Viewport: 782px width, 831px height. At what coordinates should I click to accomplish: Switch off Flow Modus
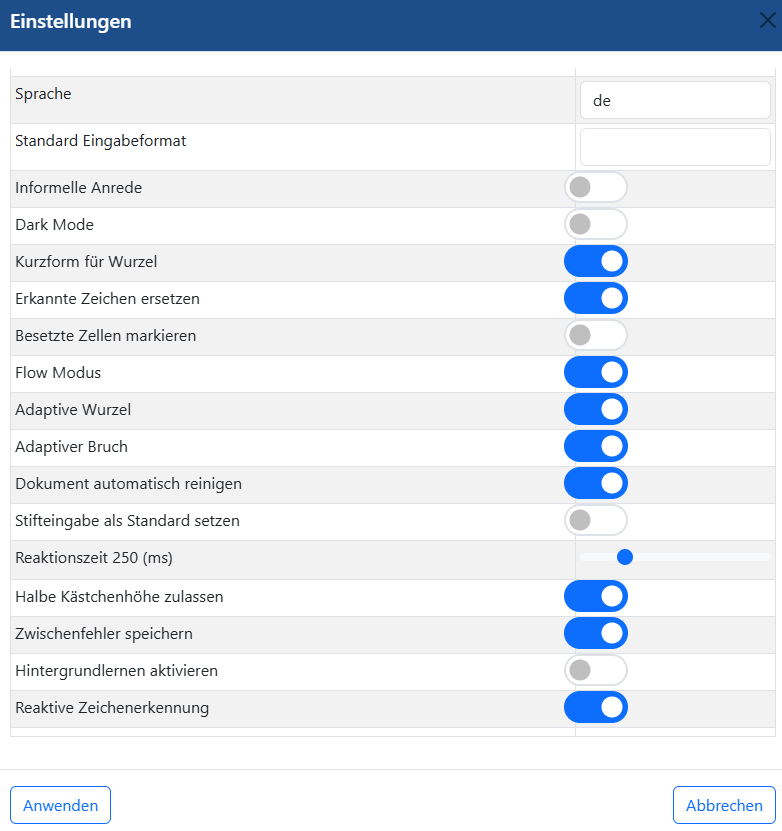click(596, 372)
